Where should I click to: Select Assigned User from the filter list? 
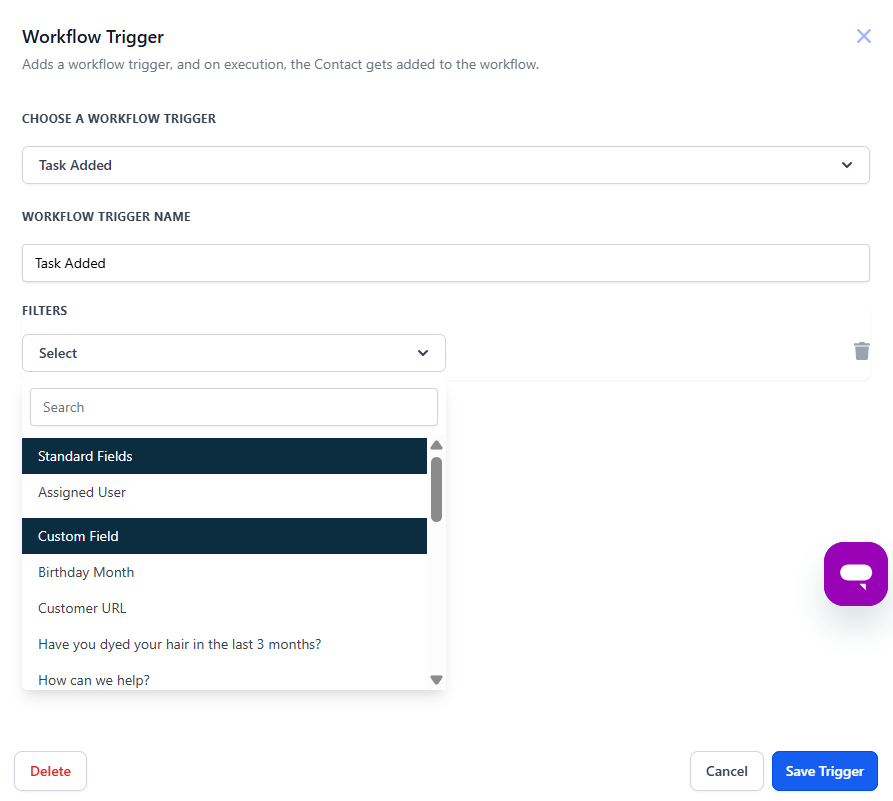pos(82,492)
